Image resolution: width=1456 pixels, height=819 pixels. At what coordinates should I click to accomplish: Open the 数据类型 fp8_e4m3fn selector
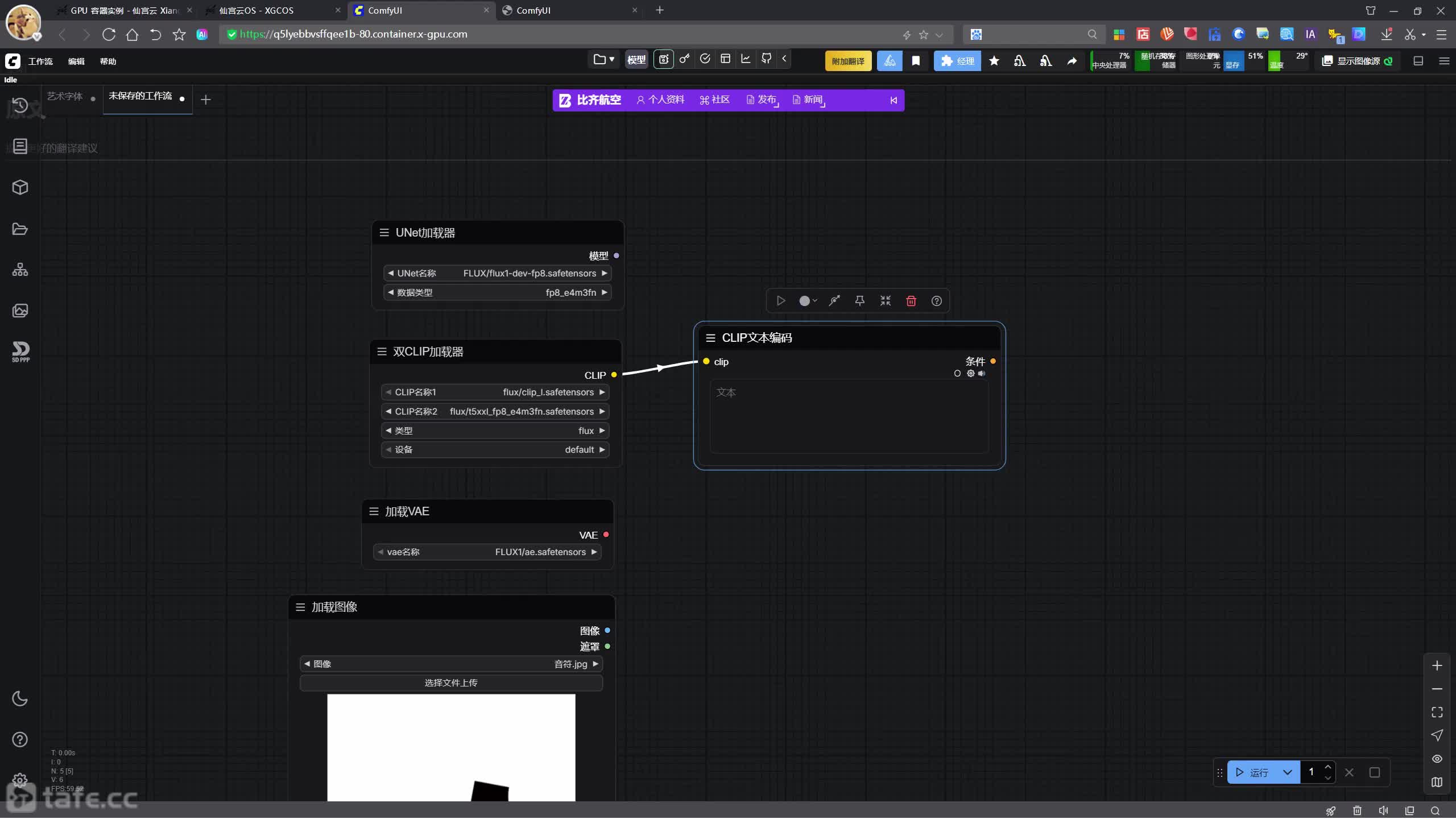[x=498, y=292]
